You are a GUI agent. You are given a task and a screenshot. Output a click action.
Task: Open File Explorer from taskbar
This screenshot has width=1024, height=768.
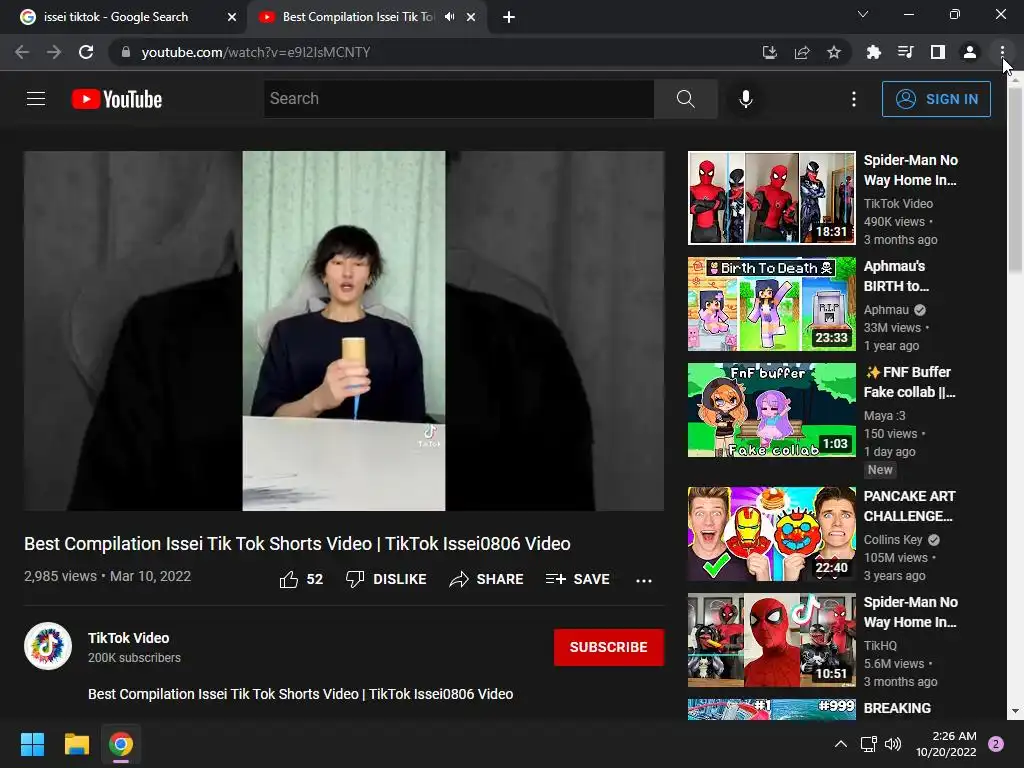pos(76,744)
